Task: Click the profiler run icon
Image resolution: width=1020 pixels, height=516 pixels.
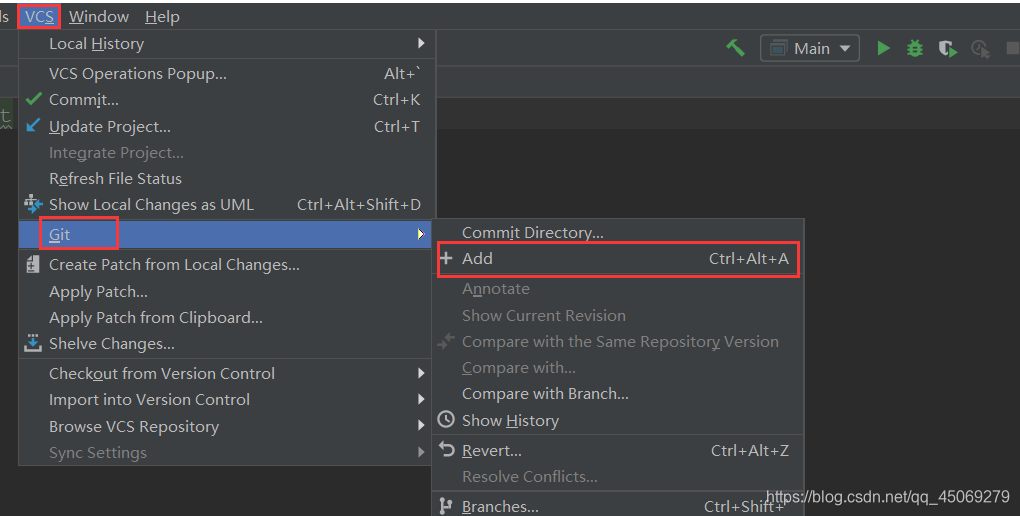Action: 980,49
